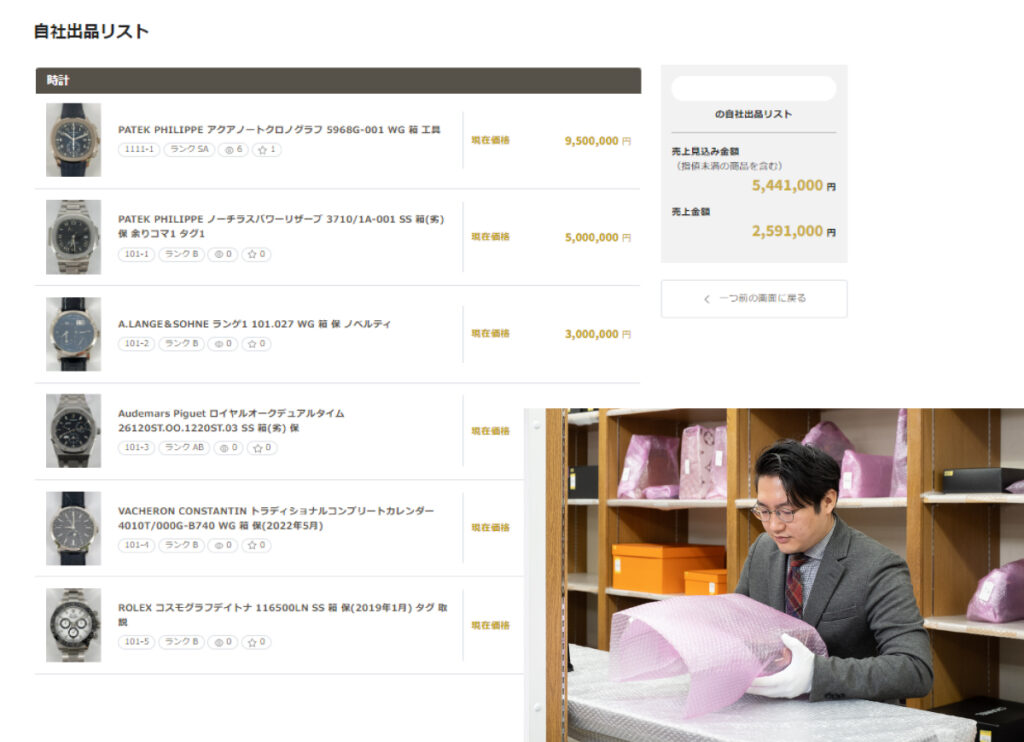Open PATEK PHILIPPE アクアノートクロノグラフ 5968G-001 listing title
Screen dimensions: 1024x742
tap(279, 129)
